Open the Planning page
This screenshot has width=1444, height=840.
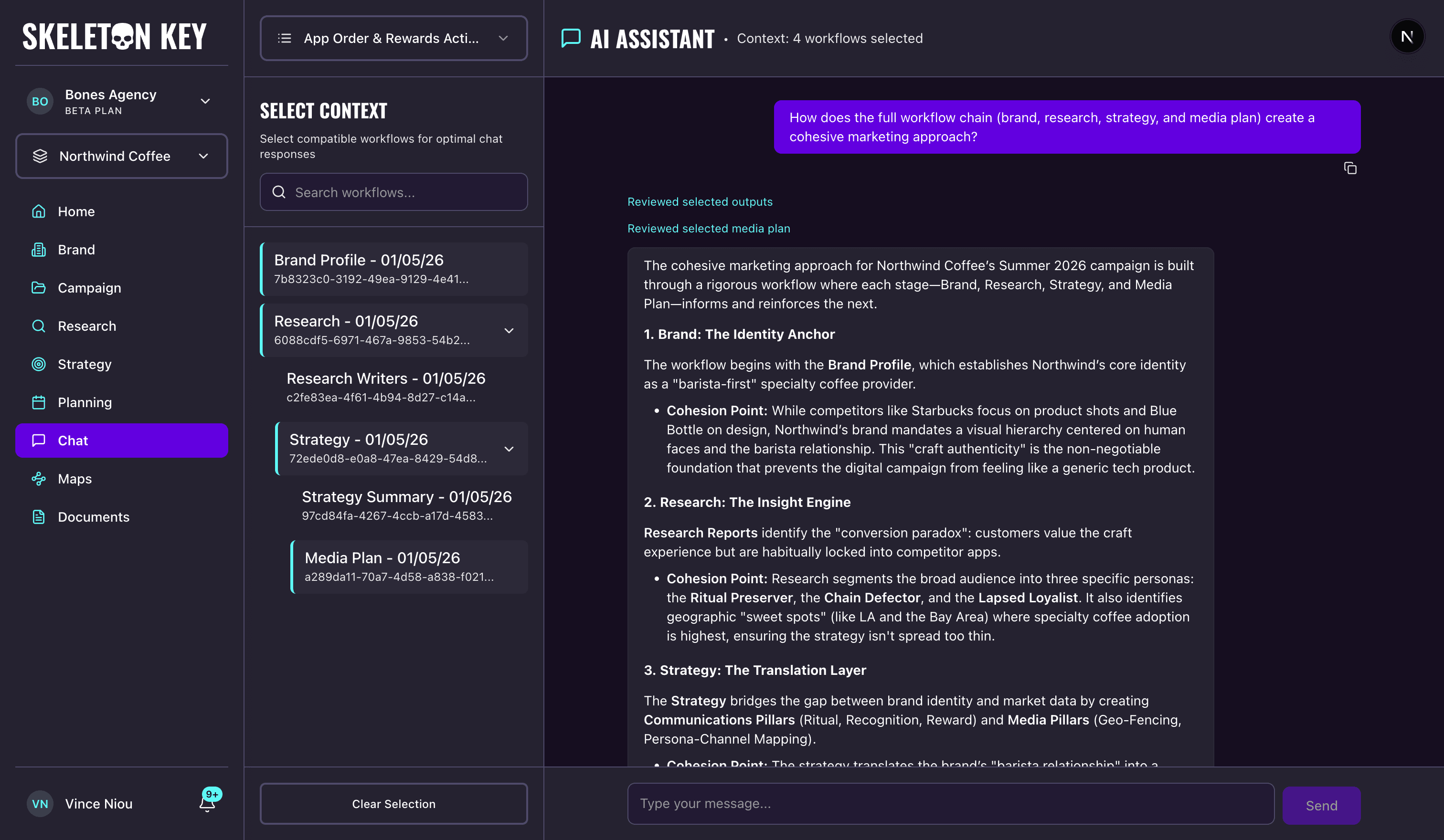[x=121, y=402]
